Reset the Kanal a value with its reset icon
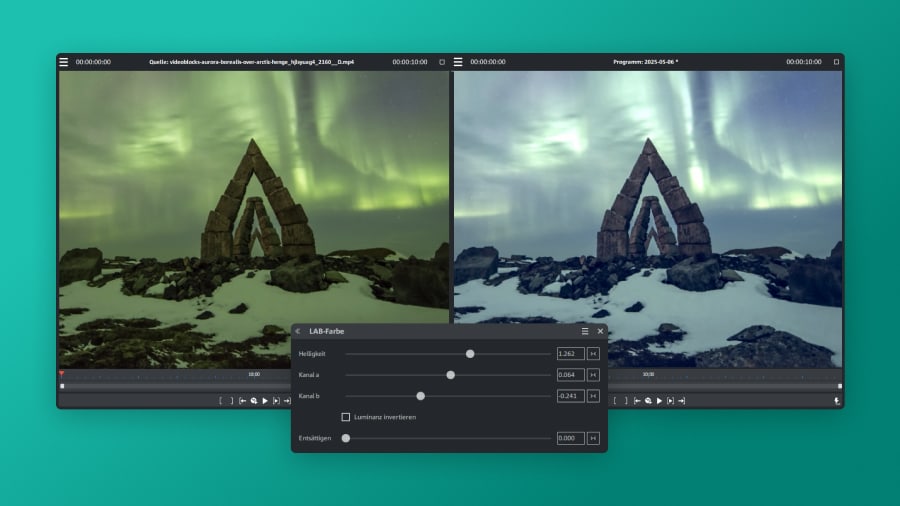 (x=593, y=375)
